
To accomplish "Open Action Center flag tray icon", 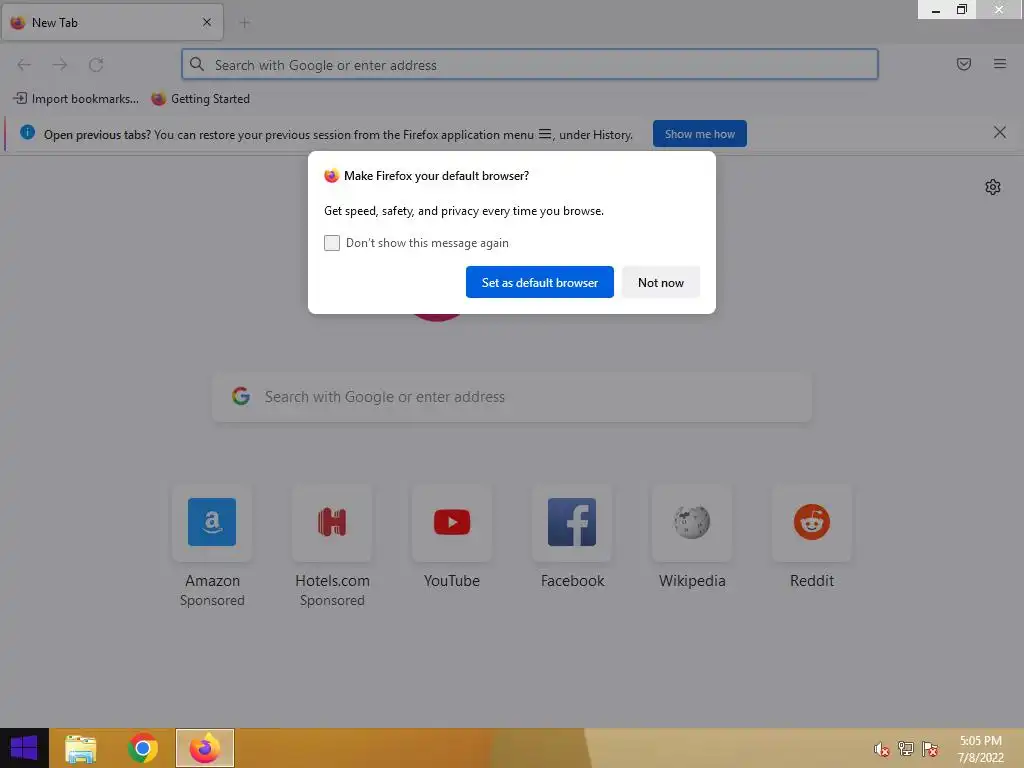I will (930, 749).
